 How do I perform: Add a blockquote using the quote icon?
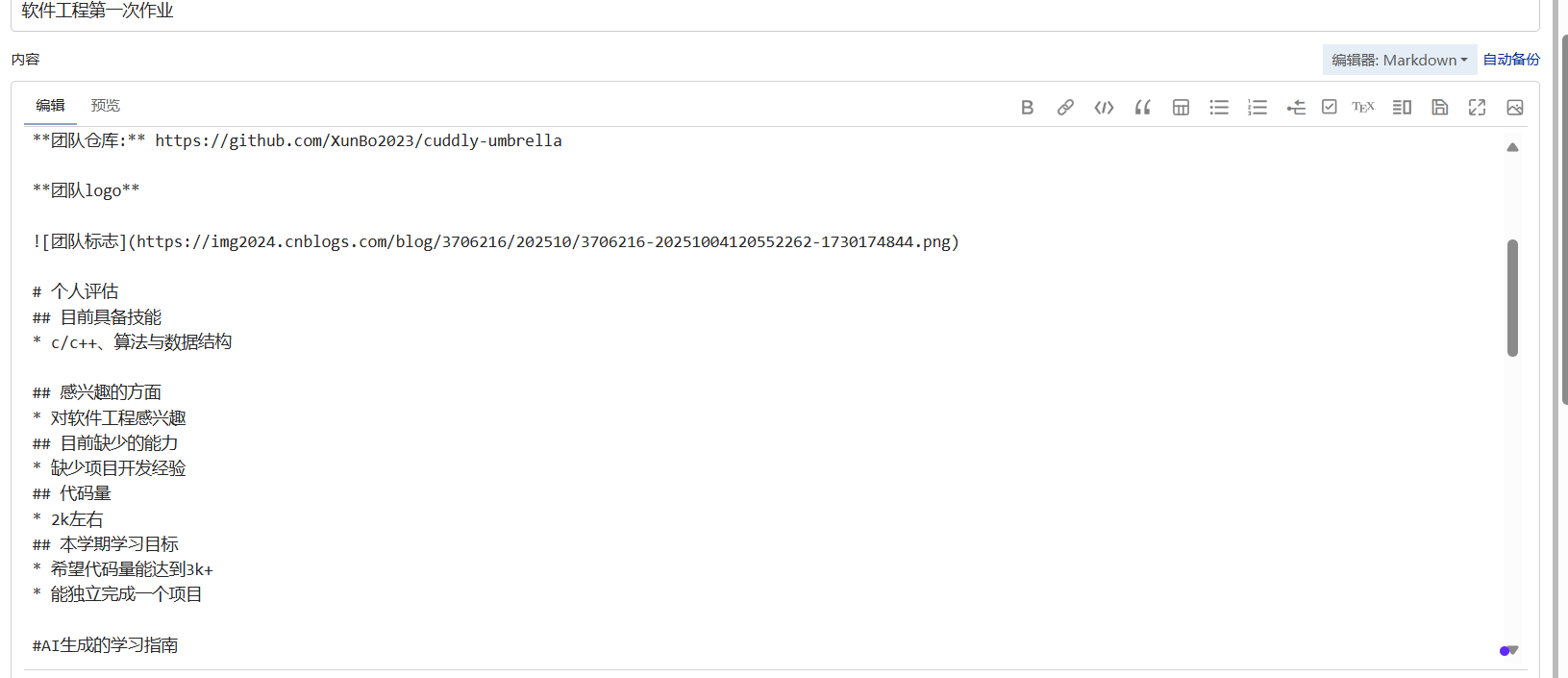[1142, 108]
